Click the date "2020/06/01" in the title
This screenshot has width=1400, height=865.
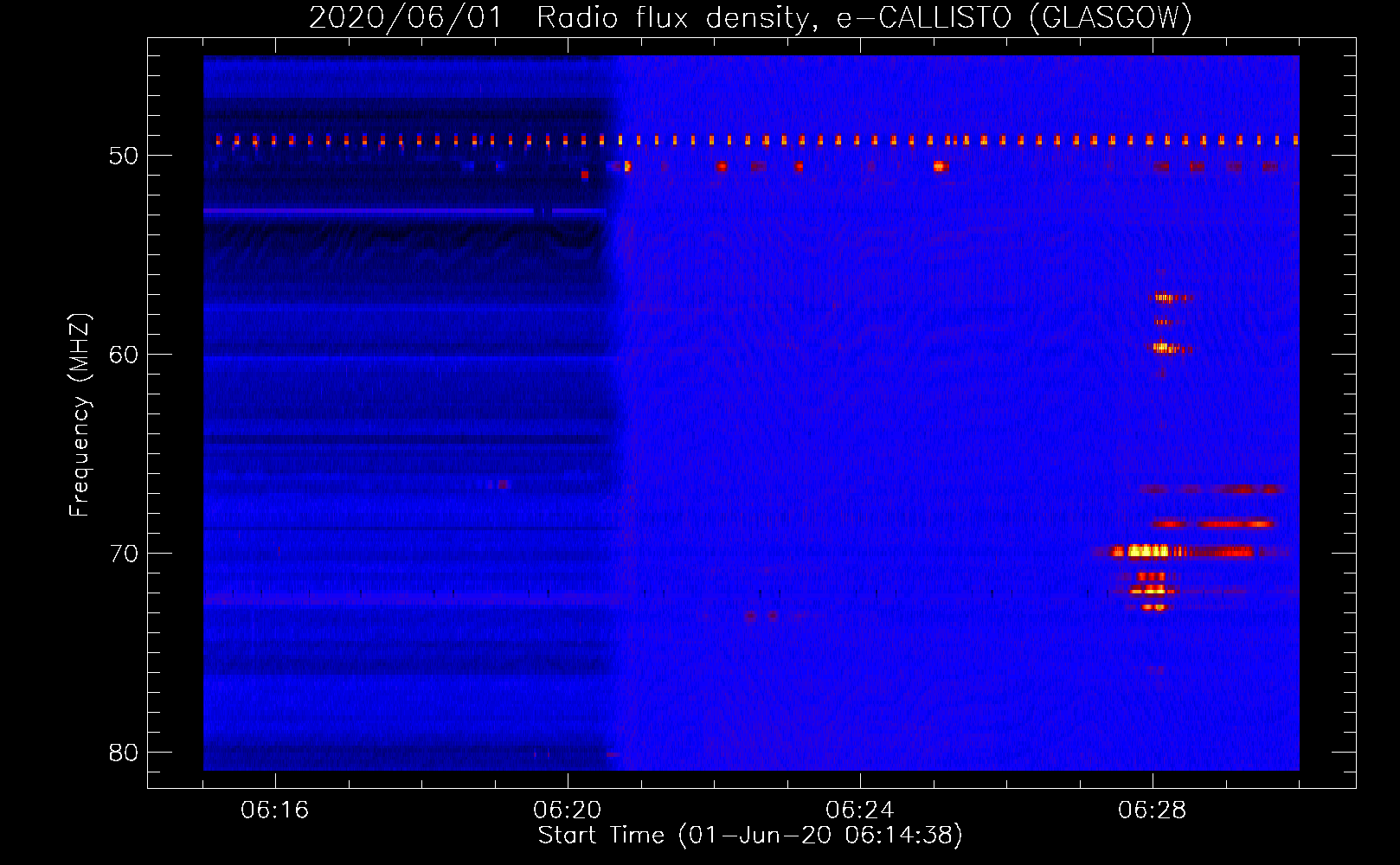[x=406, y=17]
